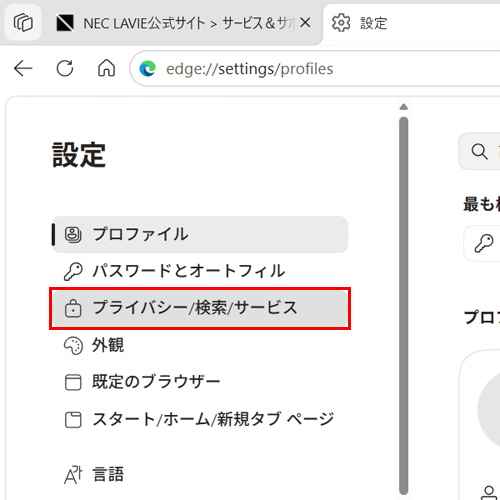500x500 pixels.
Task: Select the 設定 browser tab
Action: click(x=412, y=23)
